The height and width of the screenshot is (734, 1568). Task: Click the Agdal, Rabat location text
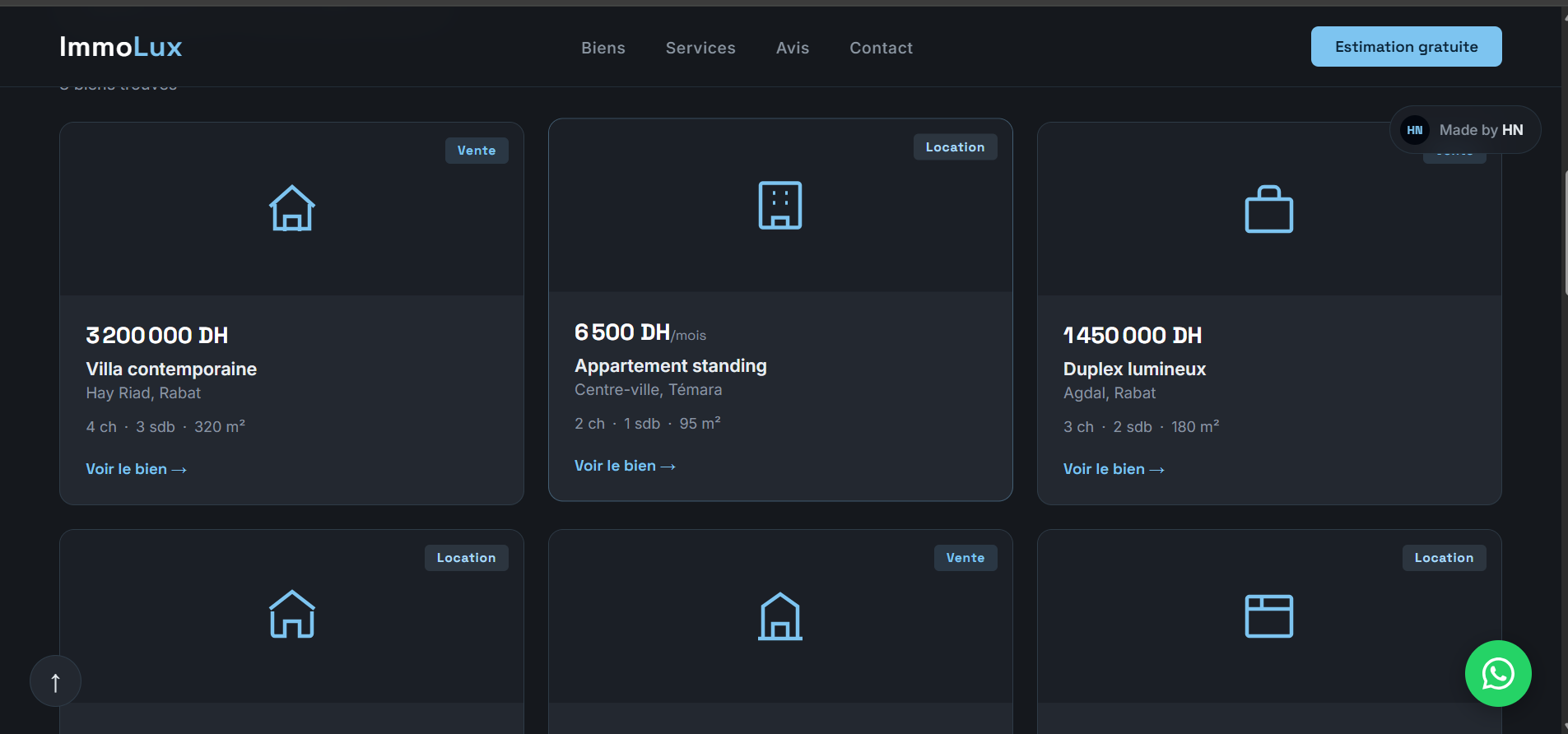[x=1110, y=393]
